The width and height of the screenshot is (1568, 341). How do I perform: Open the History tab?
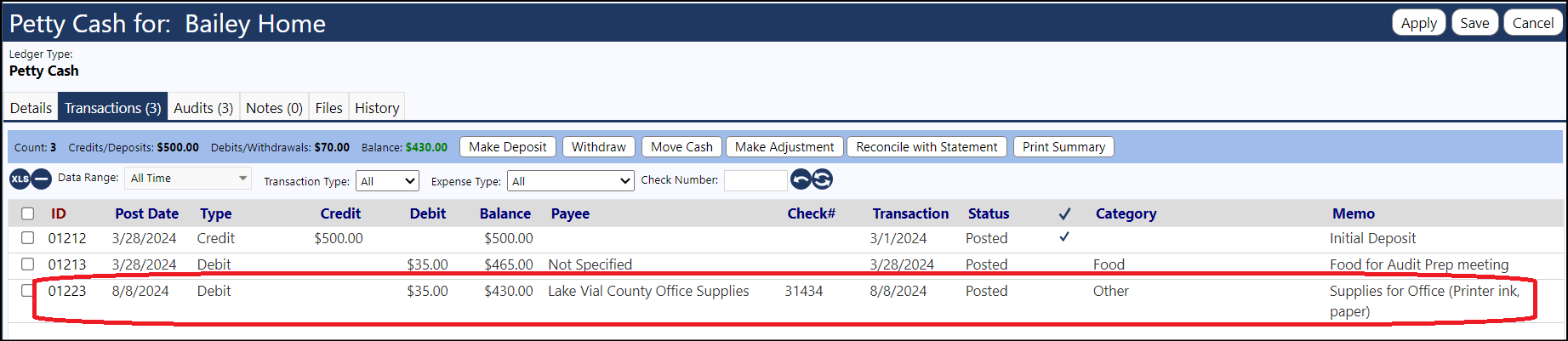pyautogui.click(x=377, y=108)
